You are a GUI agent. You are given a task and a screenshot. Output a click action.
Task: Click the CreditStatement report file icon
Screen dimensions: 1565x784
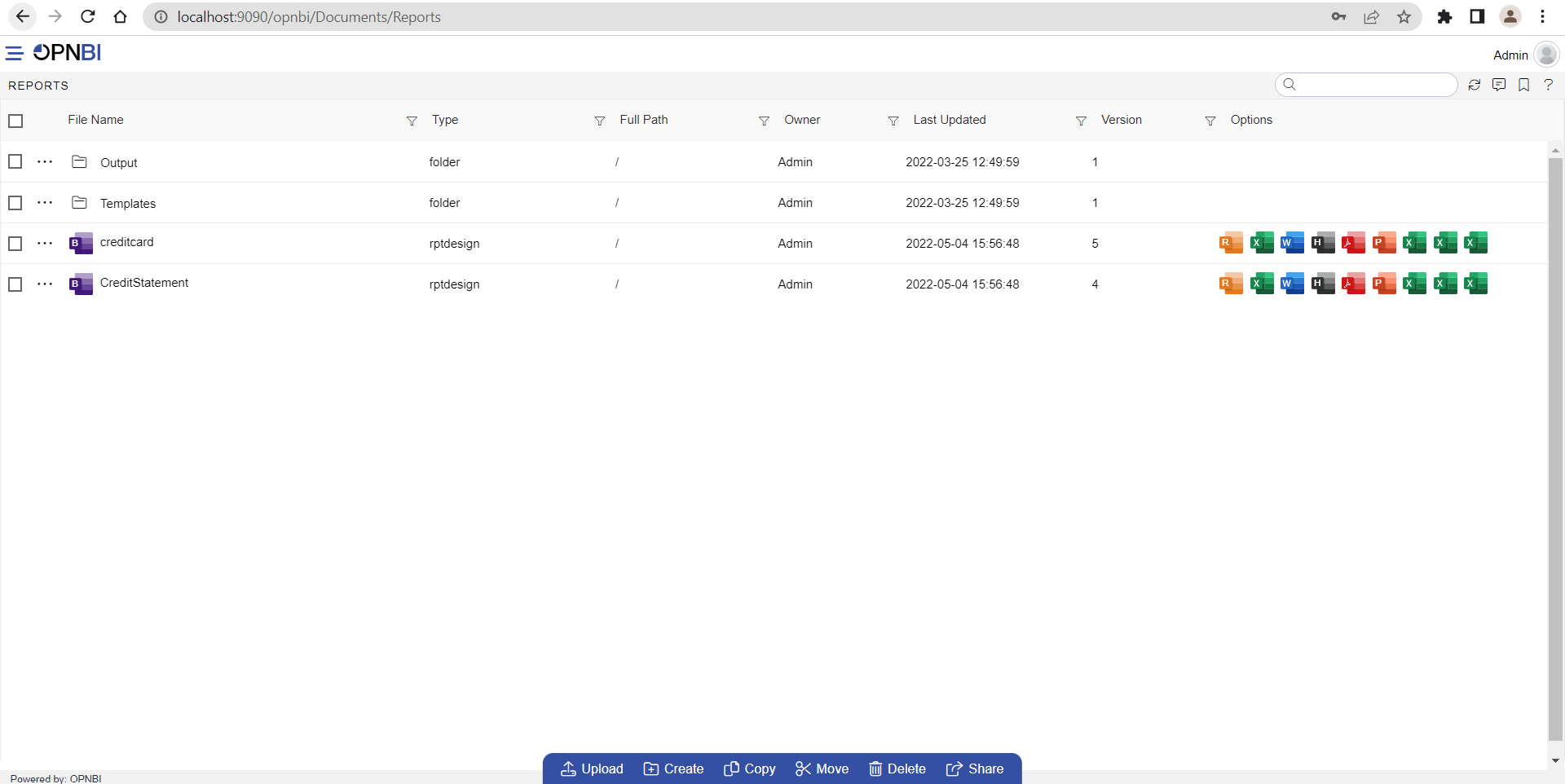coord(81,284)
